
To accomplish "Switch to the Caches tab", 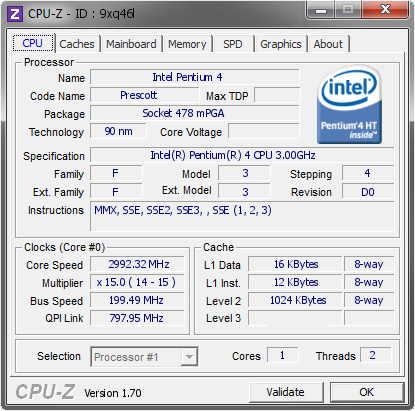I will pyautogui.click(x=77, y=44).
